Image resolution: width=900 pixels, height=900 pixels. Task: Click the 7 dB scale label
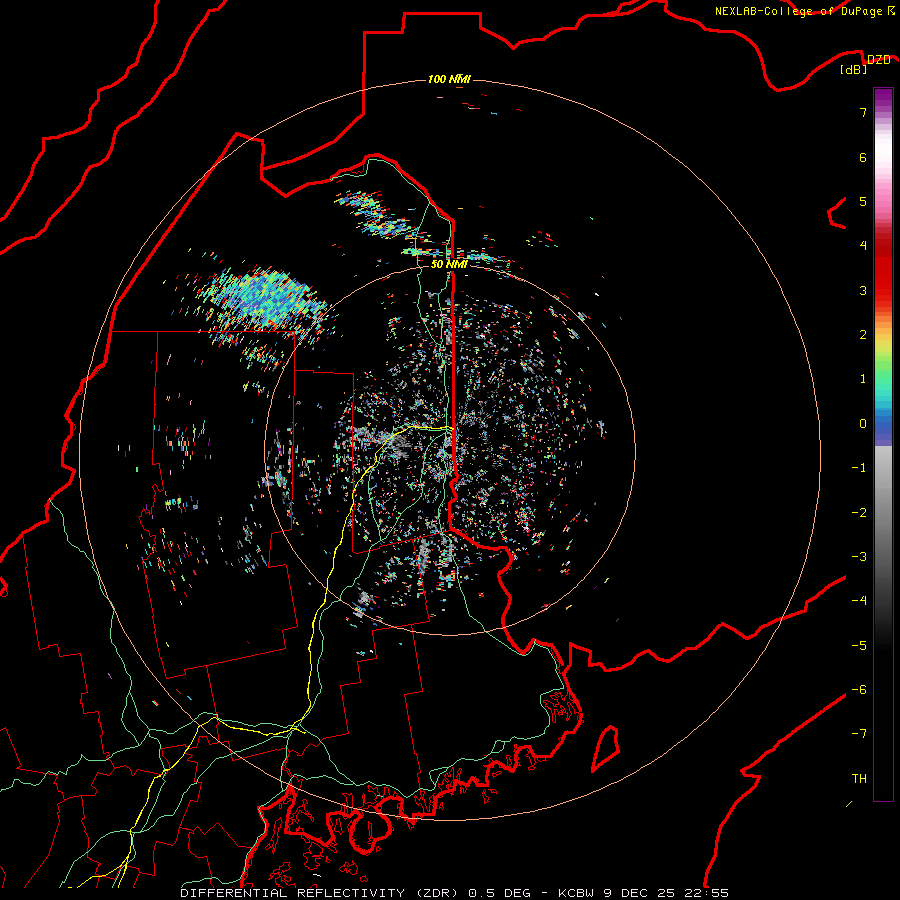tap(863, 112)
